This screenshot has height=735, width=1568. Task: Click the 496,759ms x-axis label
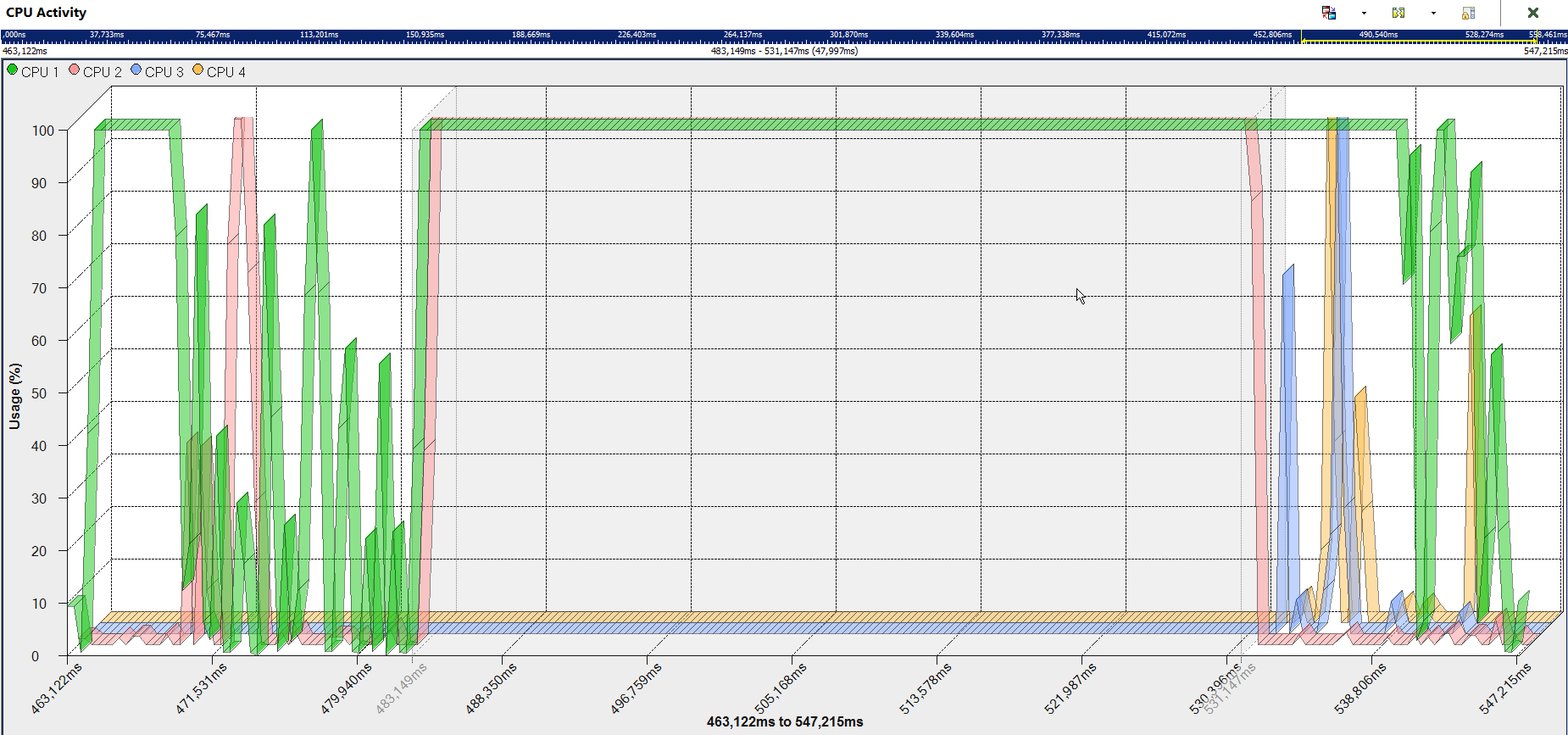click(636, 688)
